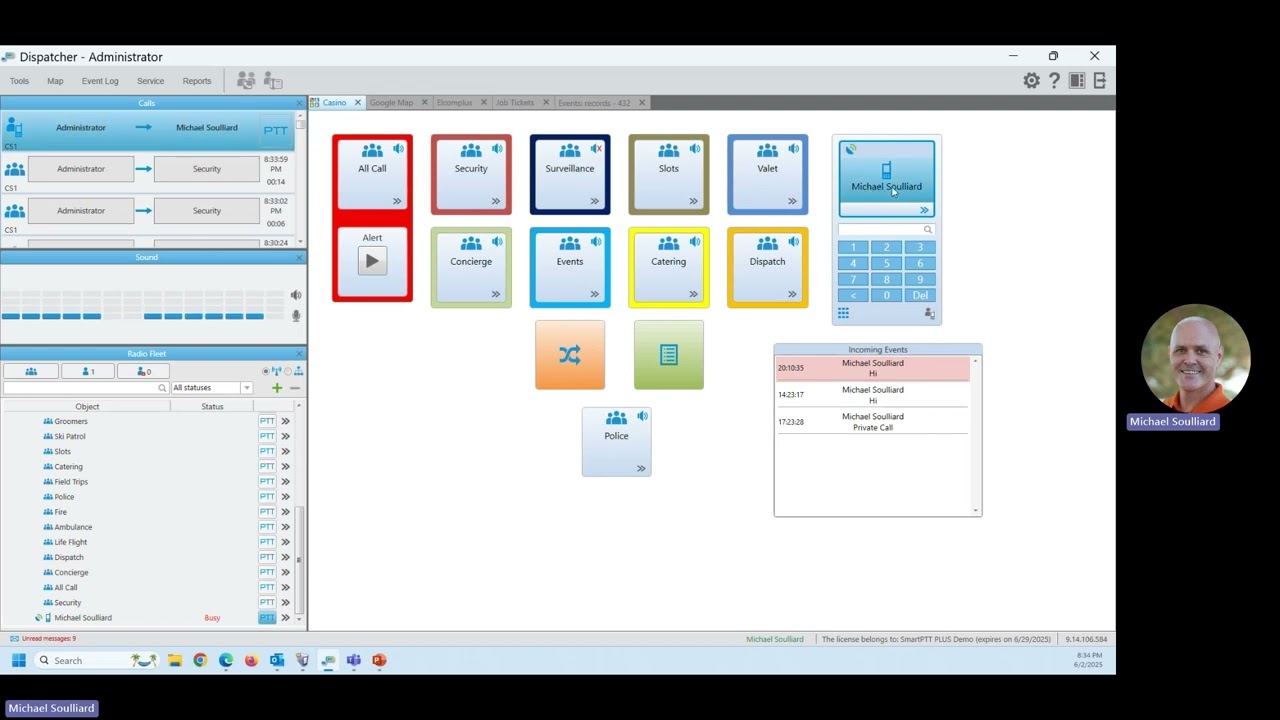Open Chrome from the taskbar
Viewport: 1280px width, 720px height.
[200, 660]
